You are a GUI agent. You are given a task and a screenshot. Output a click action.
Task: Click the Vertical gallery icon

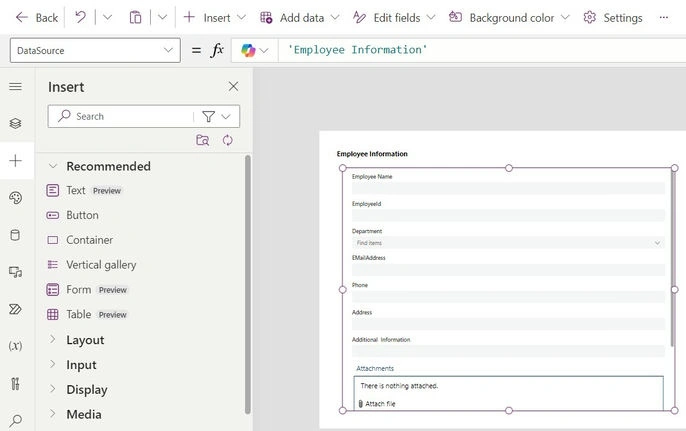[x=52, y=265]
